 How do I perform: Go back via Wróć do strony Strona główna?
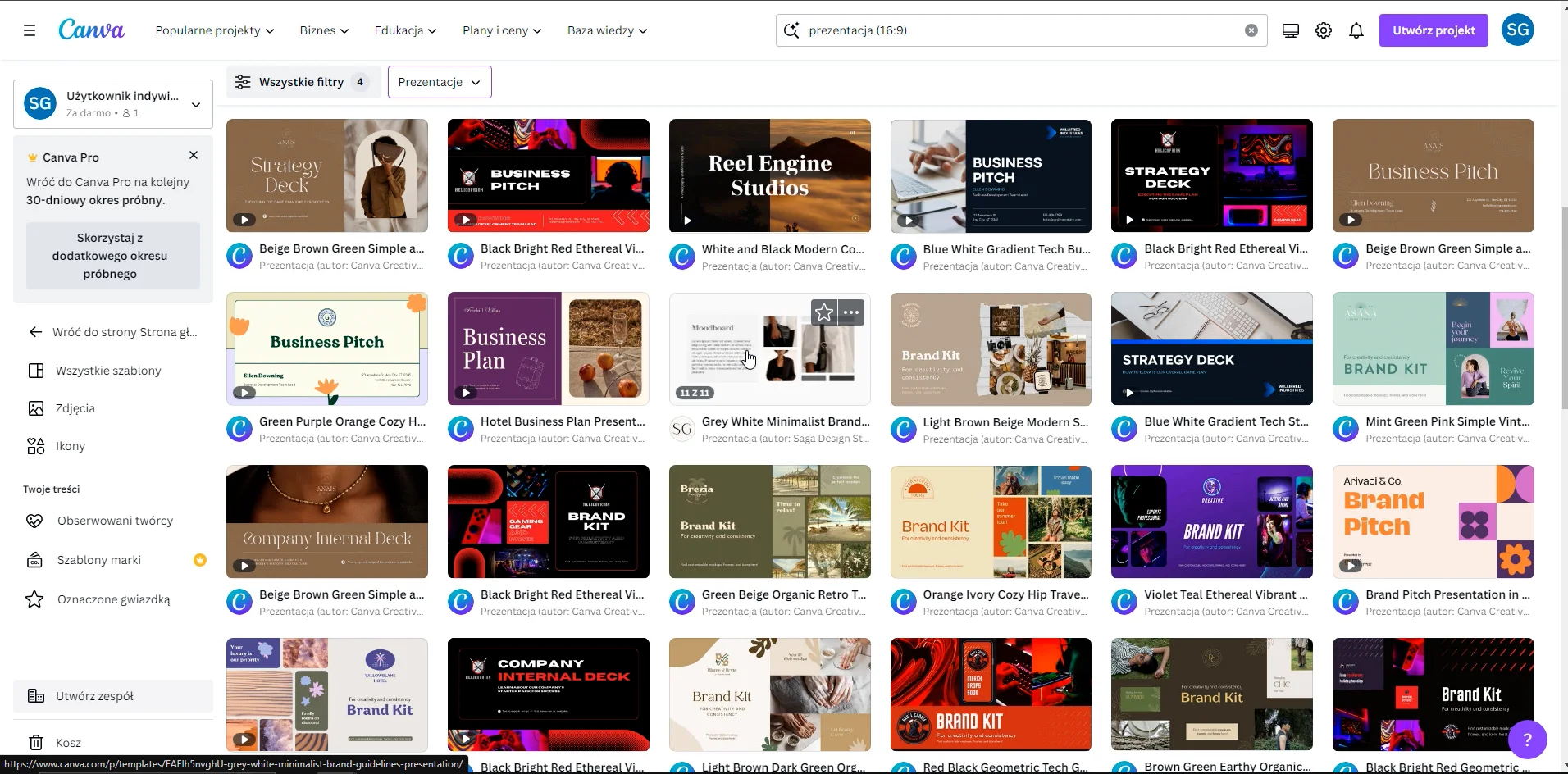click(x=112, y=332)
